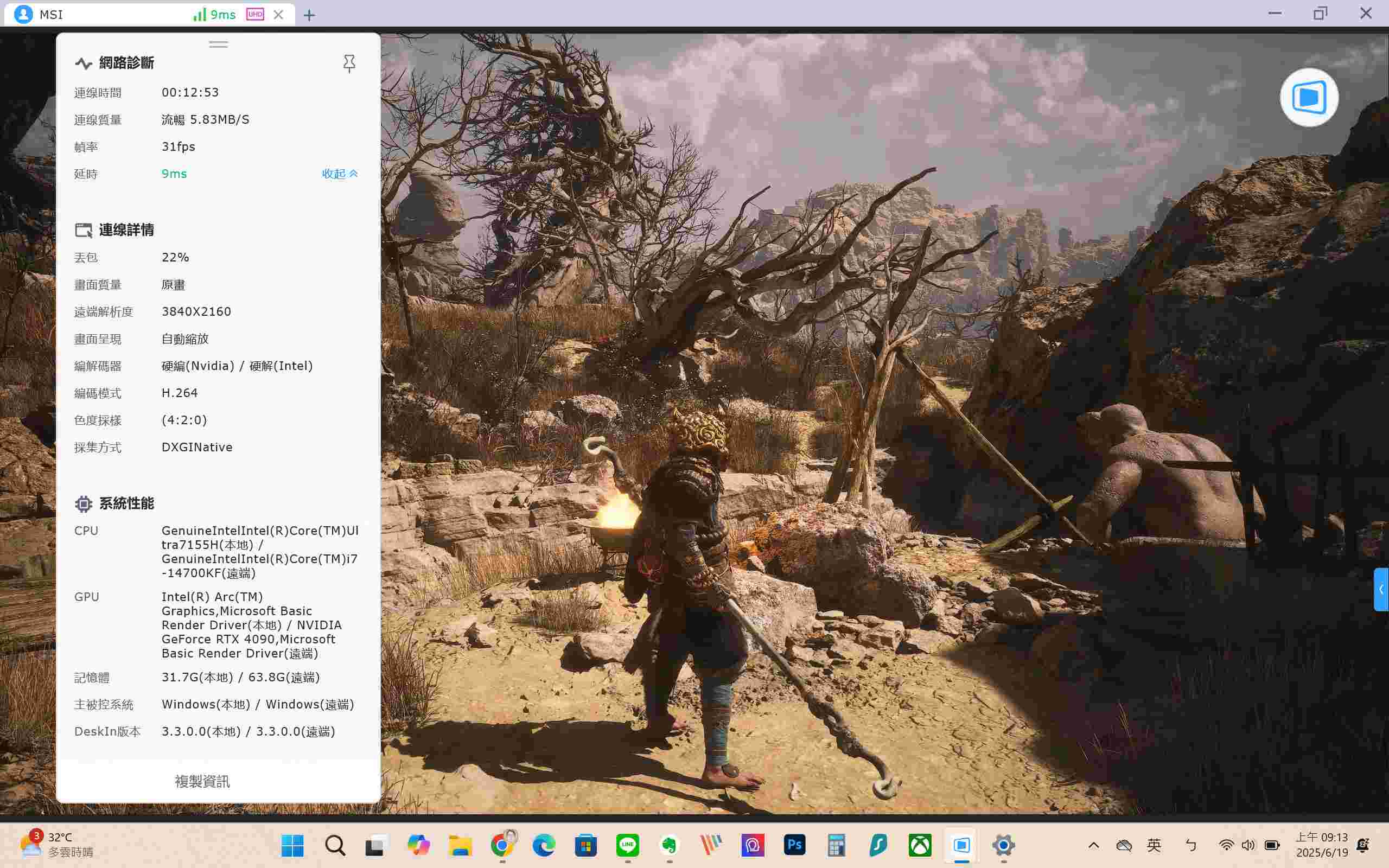Click the 系統性能 chip icon
The width and height of the screenshot is (1389, 868).
click(x=83, y=503)
